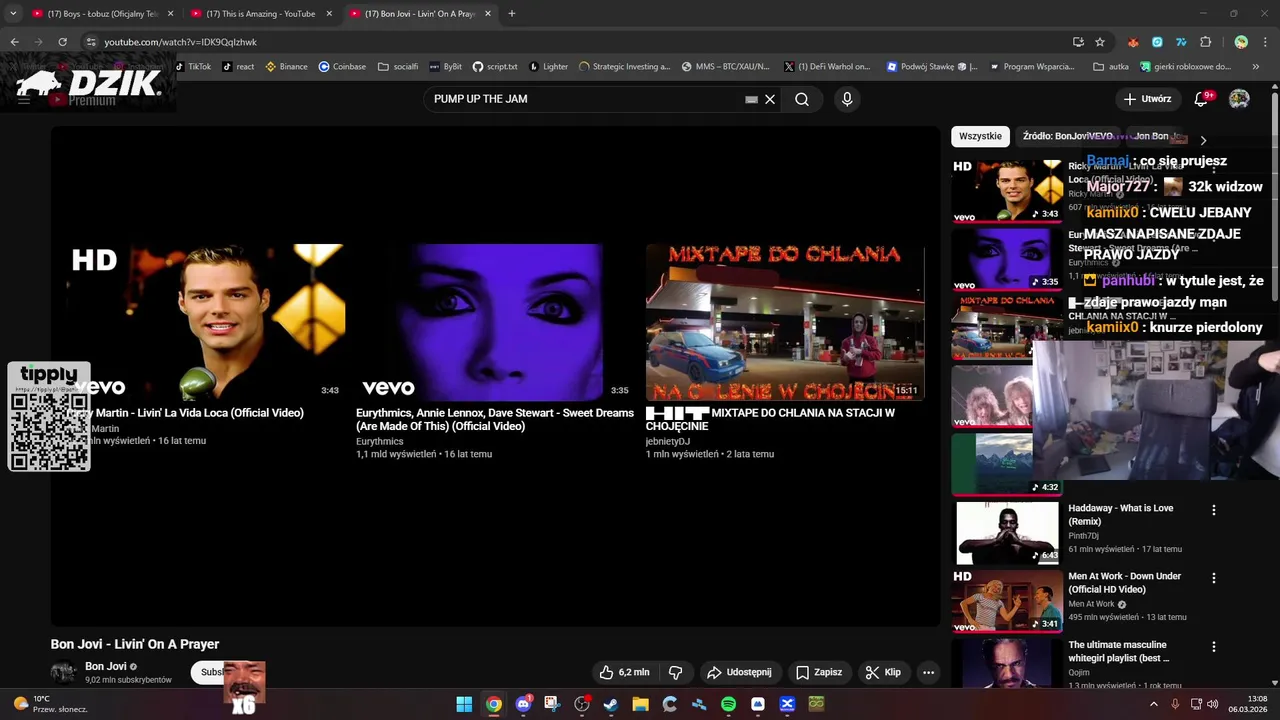Open Eurythmics Sweet Dreams endscreen suggestion
The image size is (1280, 720).
tap(494, 322)
